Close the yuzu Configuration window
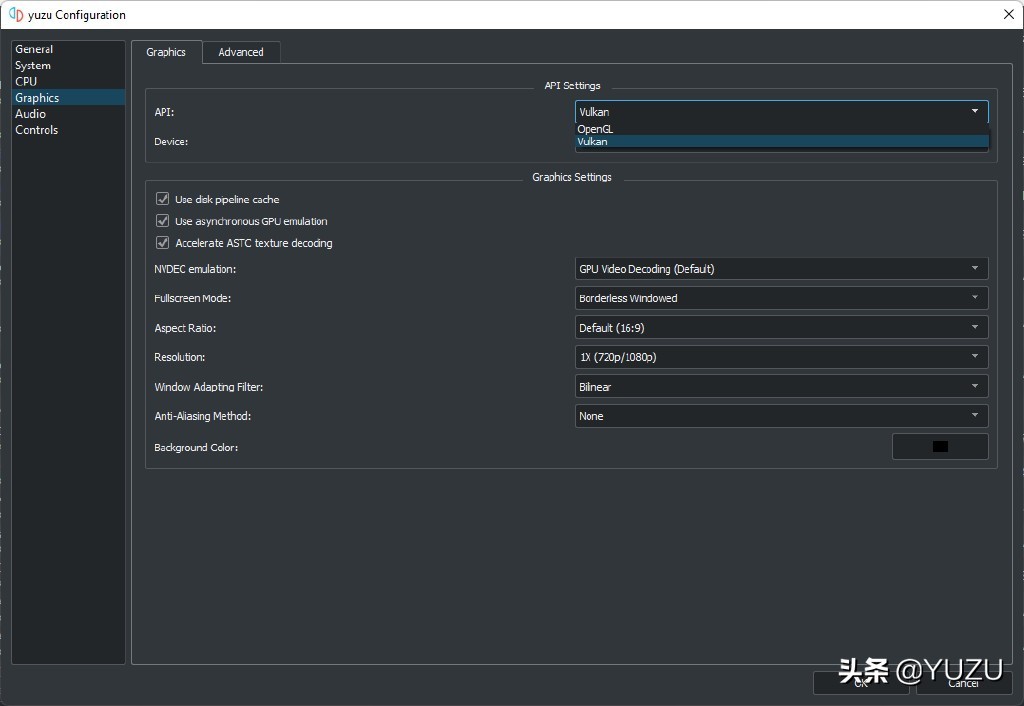Viewport: 1024px width, 706px height. 1007,15
